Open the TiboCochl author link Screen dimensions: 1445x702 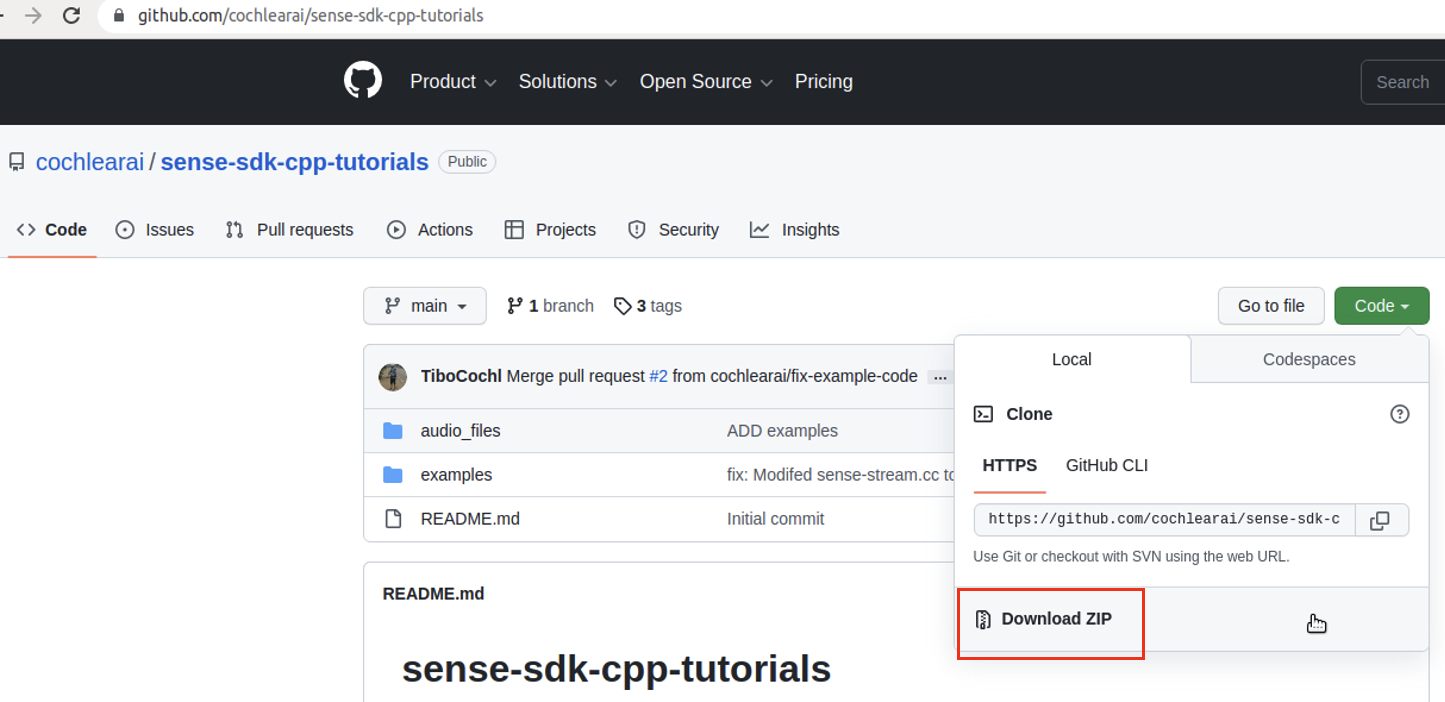461,377
